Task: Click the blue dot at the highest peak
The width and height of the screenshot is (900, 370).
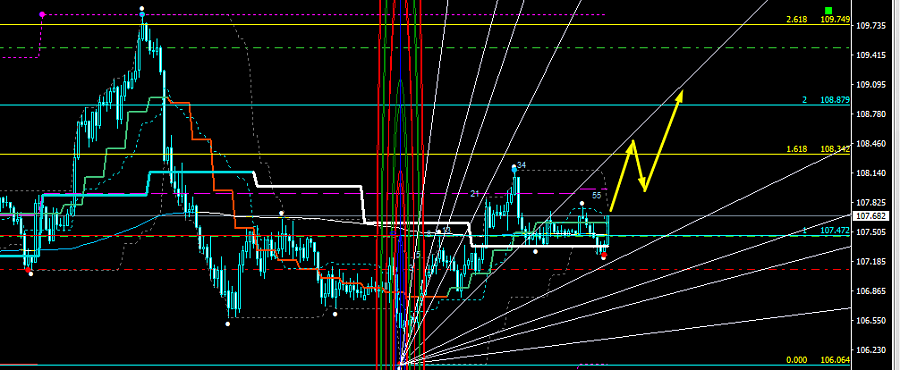Action: pos(142,14)
